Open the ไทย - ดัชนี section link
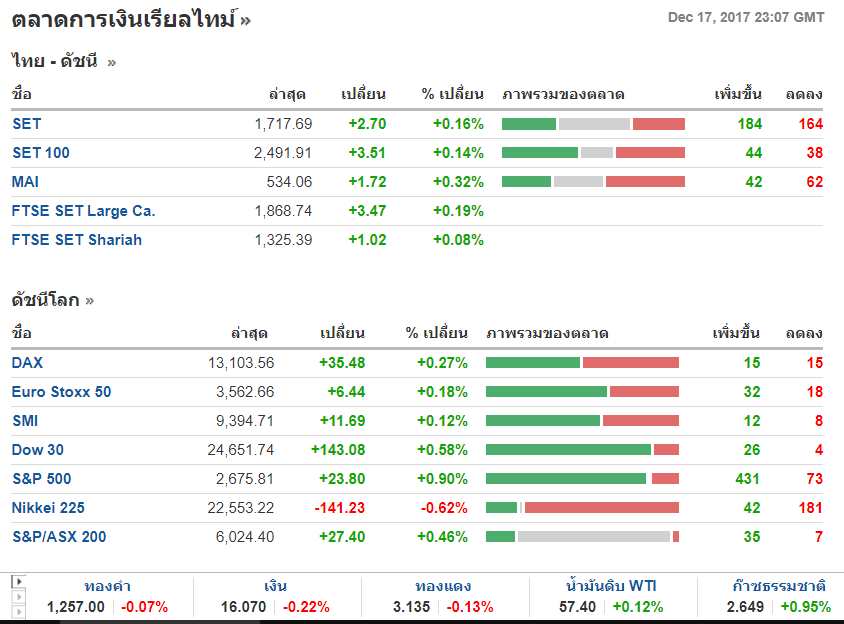The height and width of the screenshot is (624, 844). coord(64,61)
